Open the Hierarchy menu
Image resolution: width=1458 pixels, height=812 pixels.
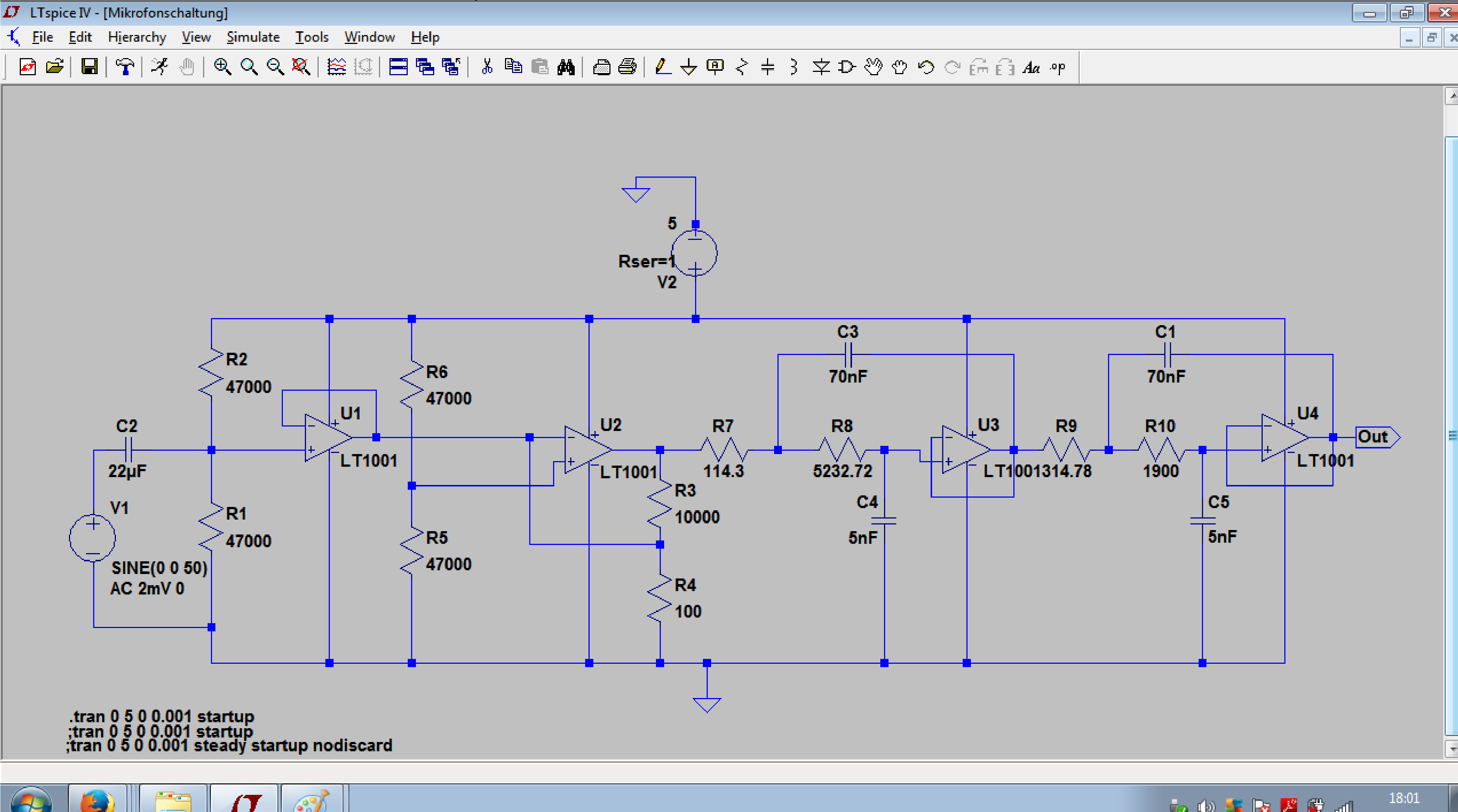137,37
